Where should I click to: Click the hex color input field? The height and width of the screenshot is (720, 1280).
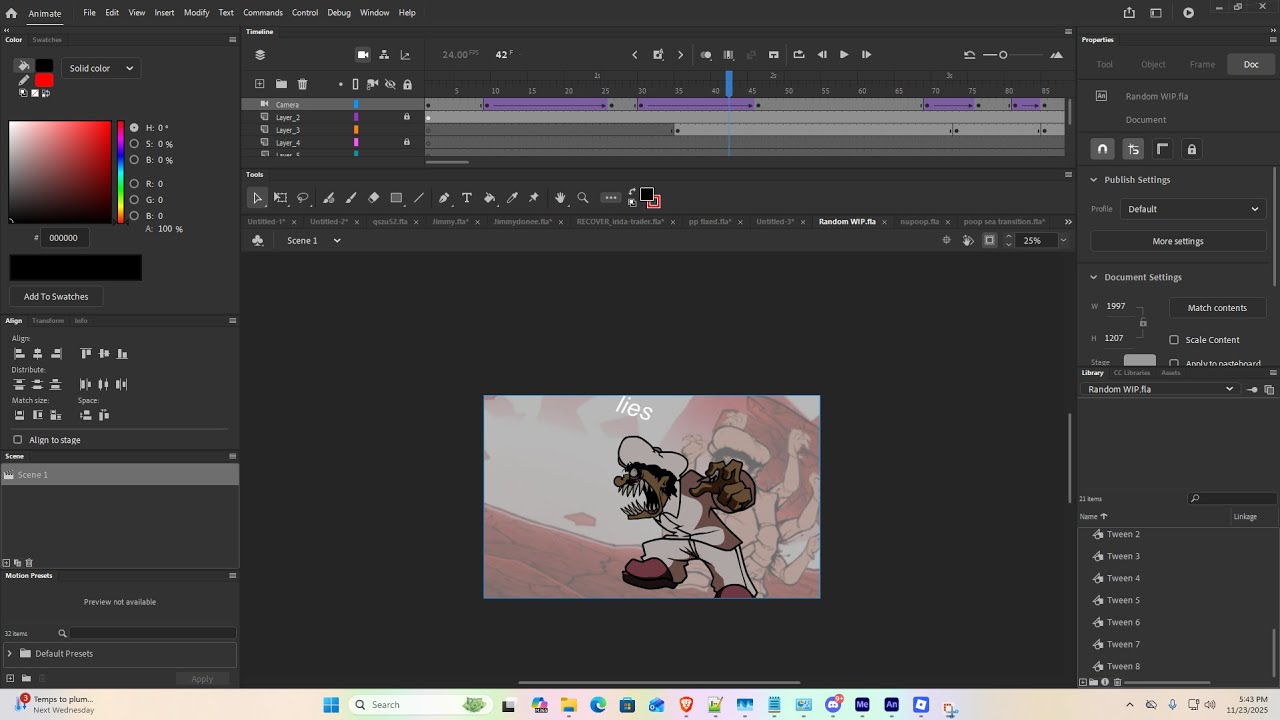64,238
